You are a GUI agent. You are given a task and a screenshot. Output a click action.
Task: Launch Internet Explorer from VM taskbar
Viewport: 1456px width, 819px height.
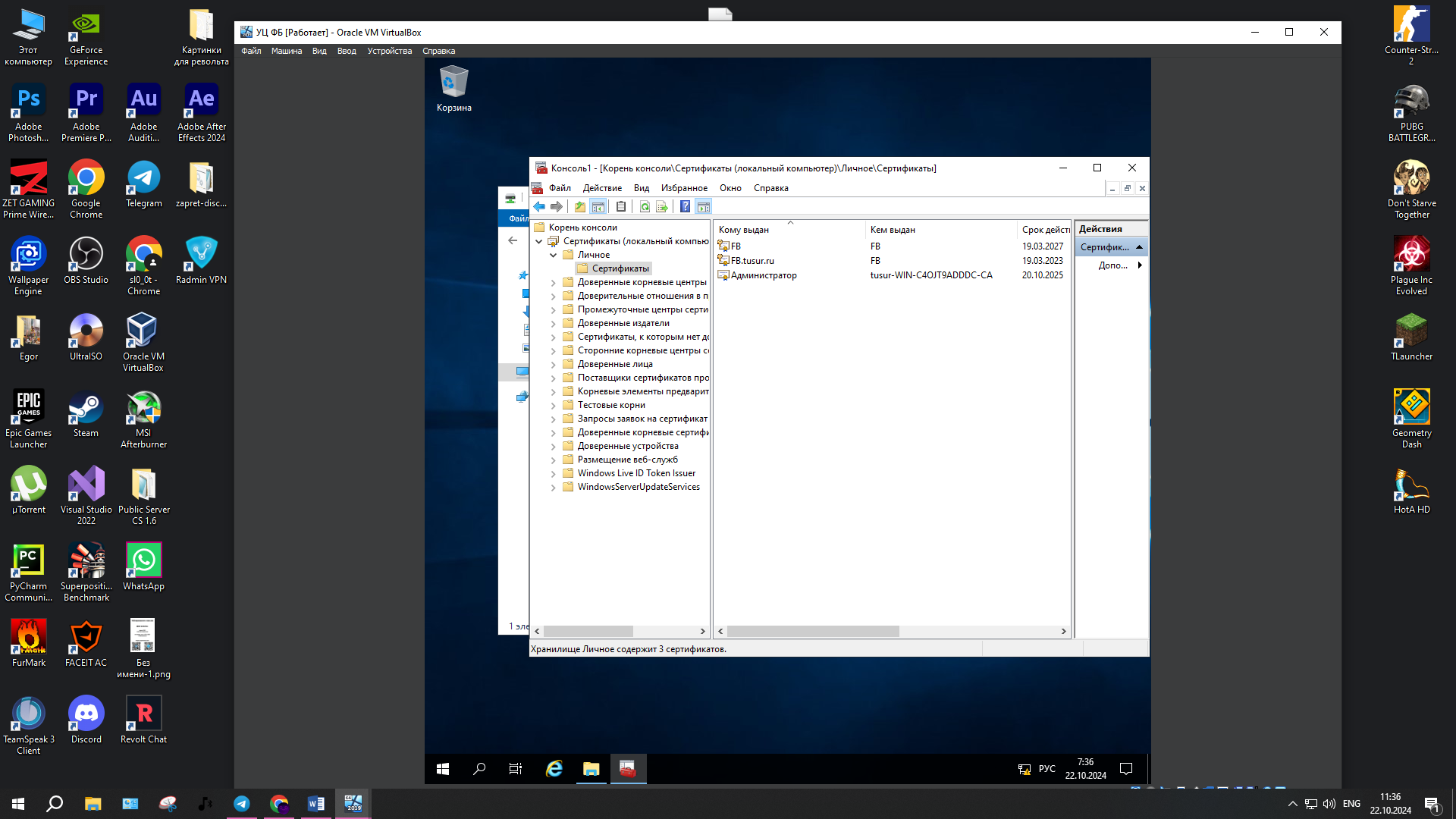[x=554, y=769]
